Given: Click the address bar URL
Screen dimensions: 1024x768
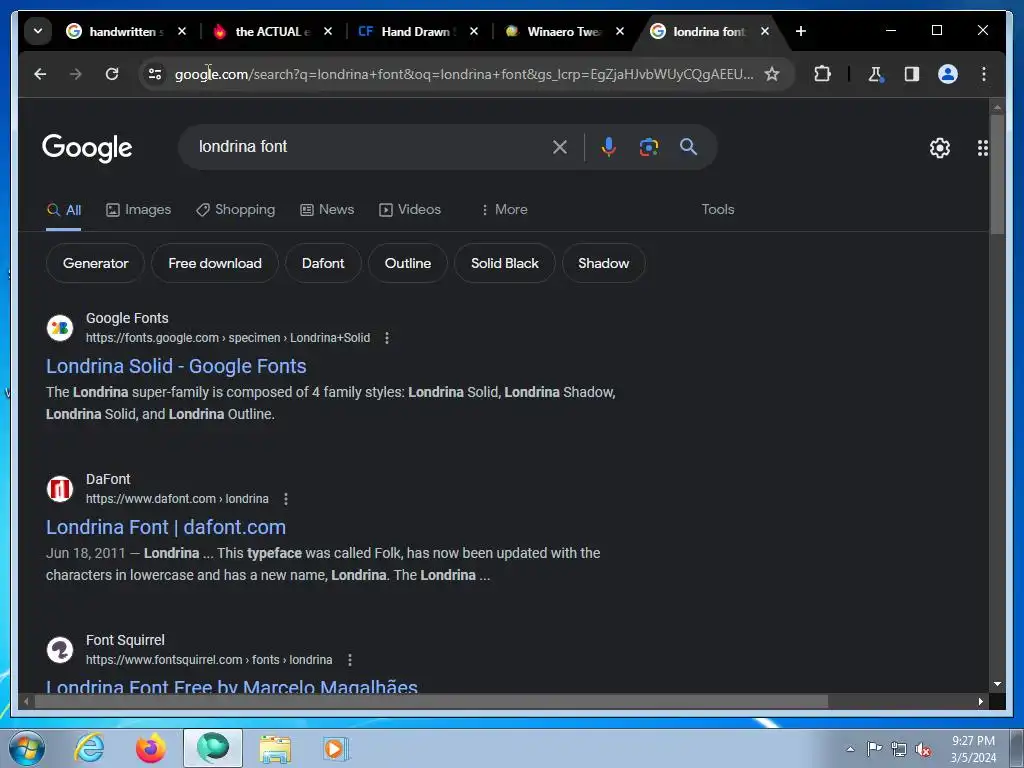Looking at the screenshot, I should click(x=464, y=74).
